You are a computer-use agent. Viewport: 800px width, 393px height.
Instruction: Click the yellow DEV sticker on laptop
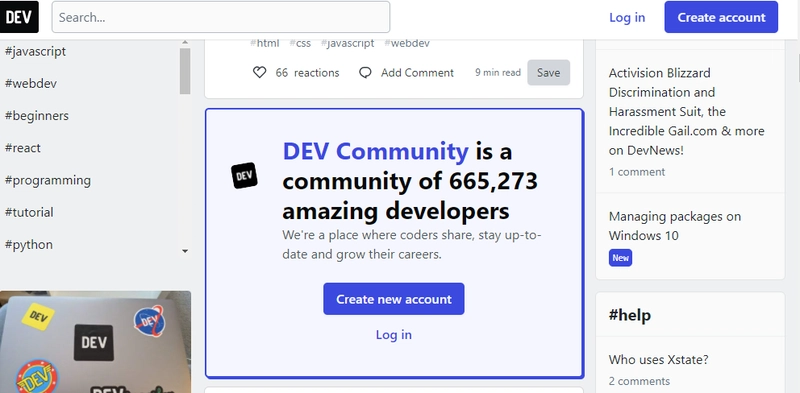38,316
